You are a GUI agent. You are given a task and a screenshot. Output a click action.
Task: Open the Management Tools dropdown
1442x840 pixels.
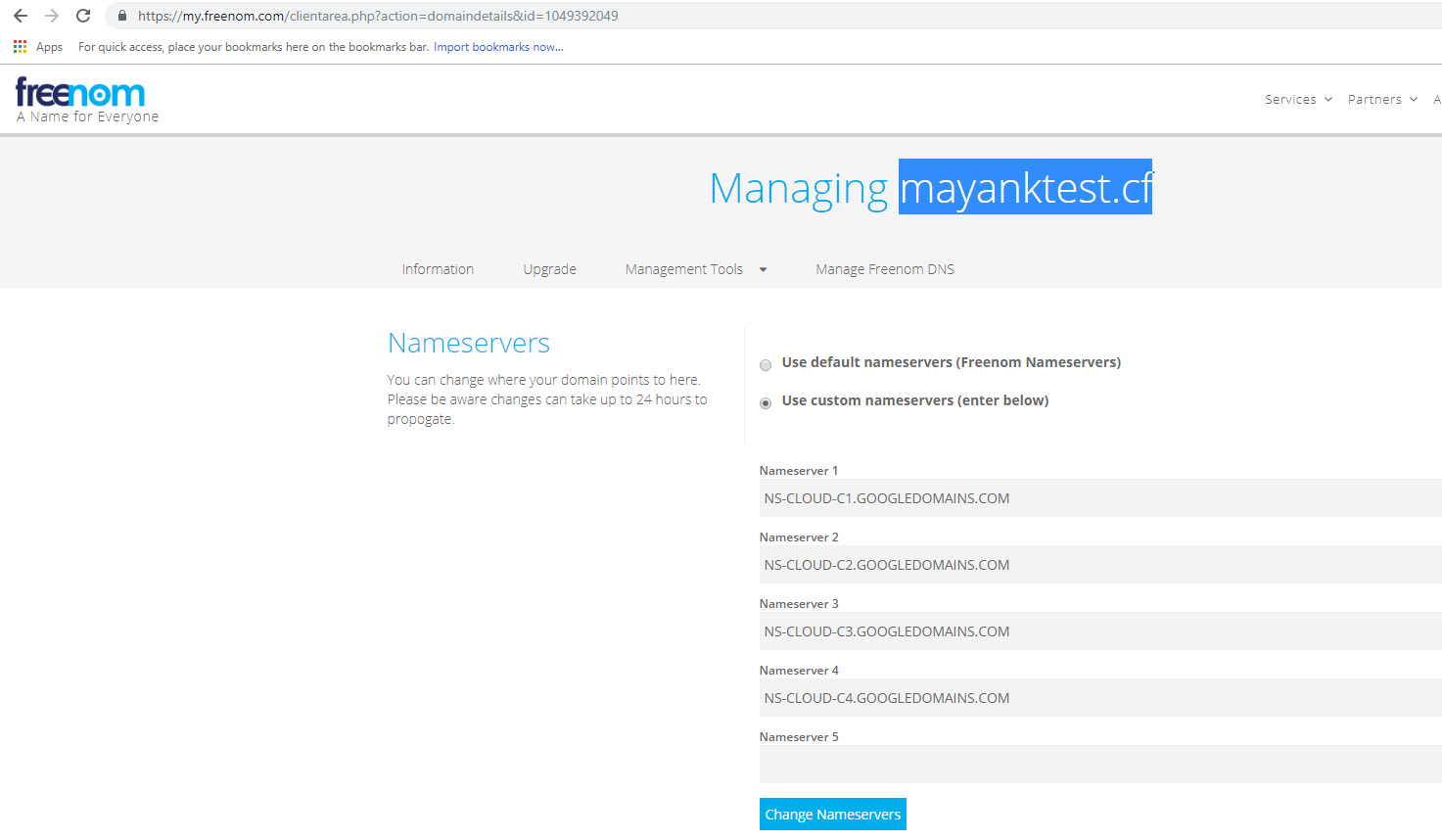click(x=695, y=269)
